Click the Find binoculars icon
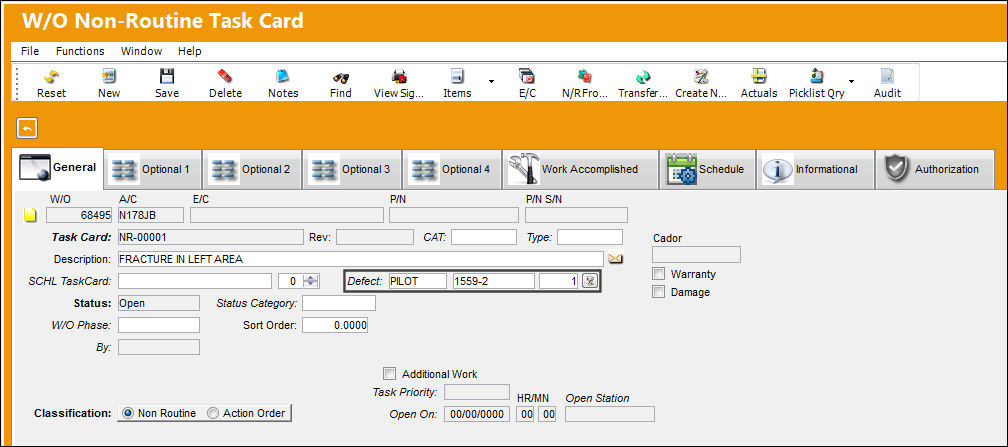 coord(341,77)
